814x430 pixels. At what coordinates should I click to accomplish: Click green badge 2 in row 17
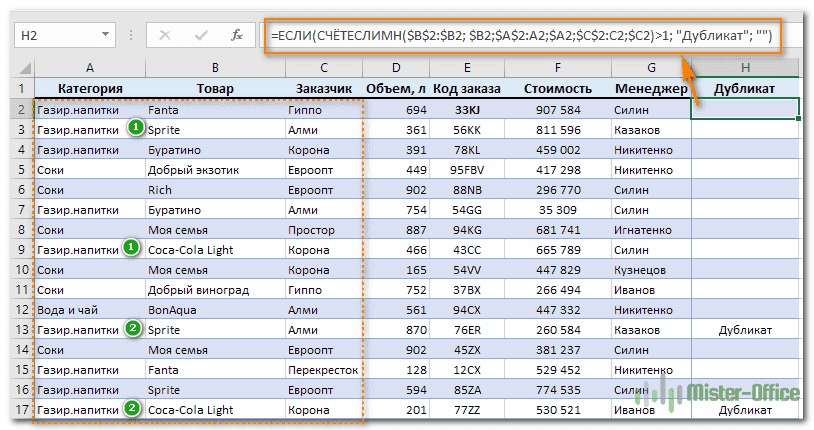pos(133,408)
